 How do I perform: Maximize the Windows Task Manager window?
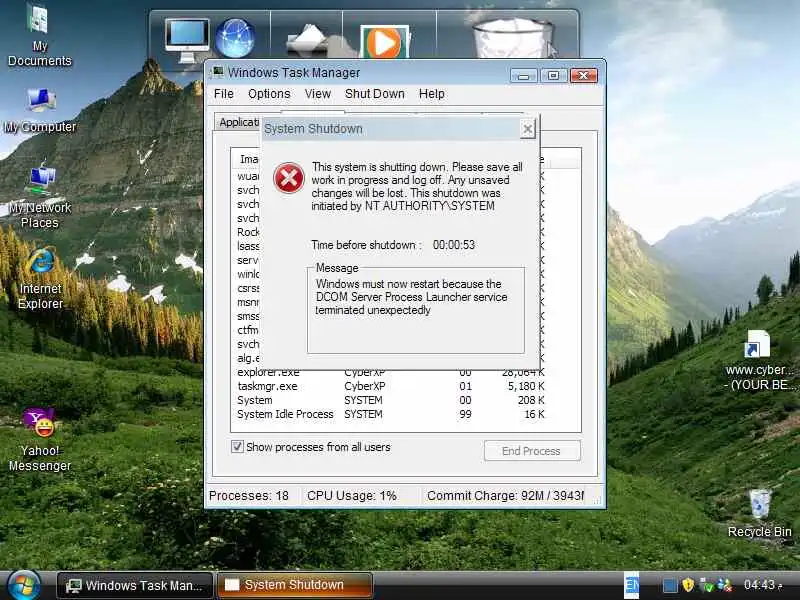(x=553, y=76)
